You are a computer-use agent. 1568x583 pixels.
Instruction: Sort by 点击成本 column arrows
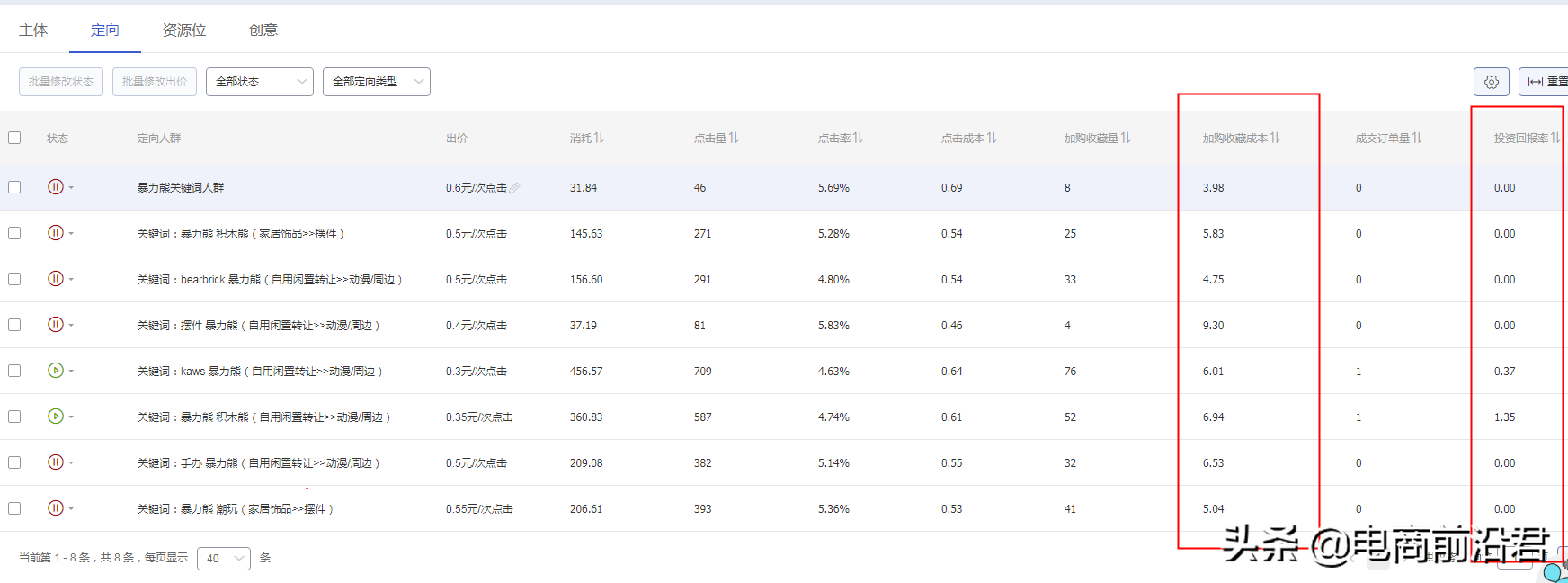992,138
